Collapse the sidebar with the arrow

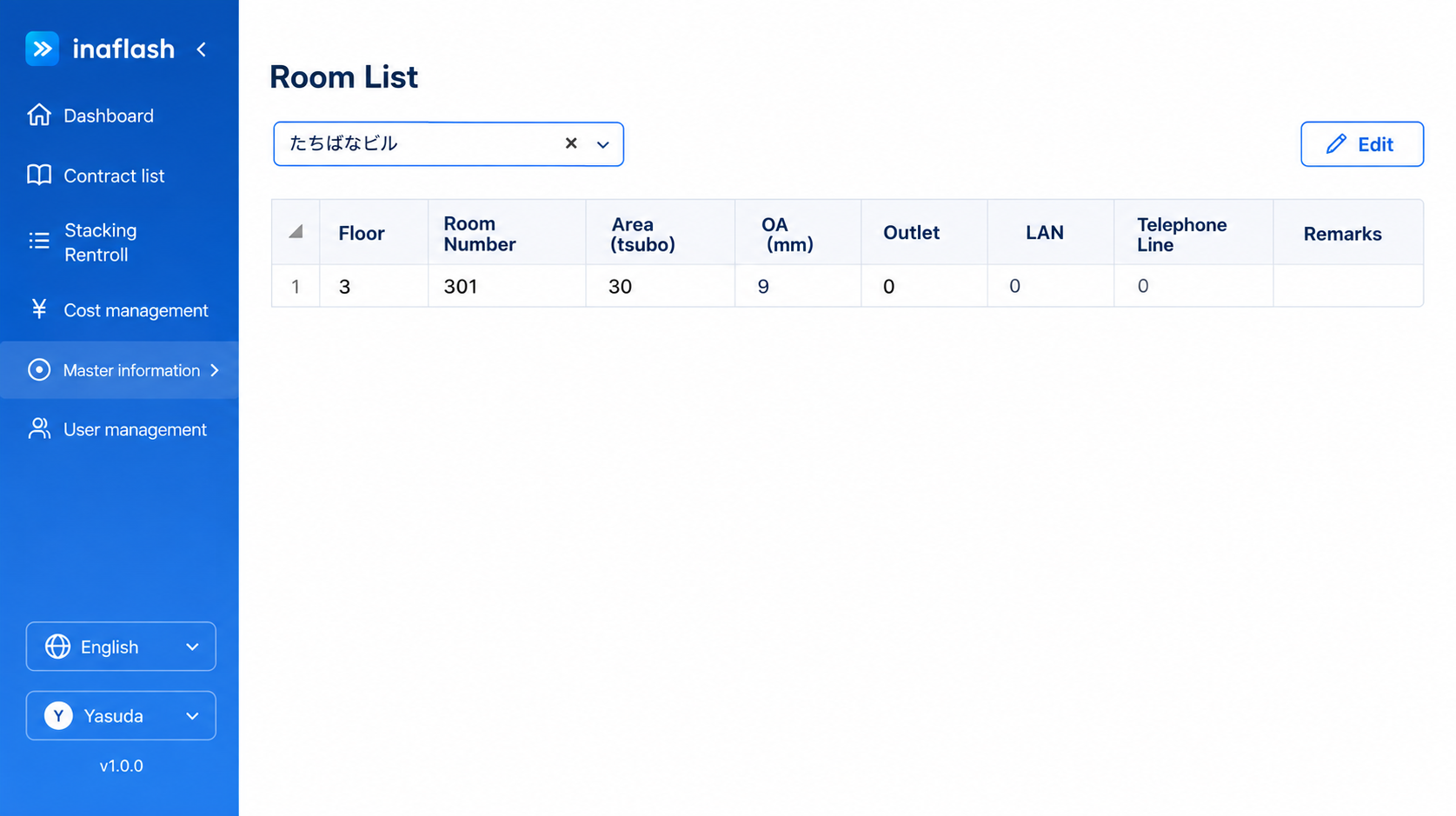[x=202, y=50]
